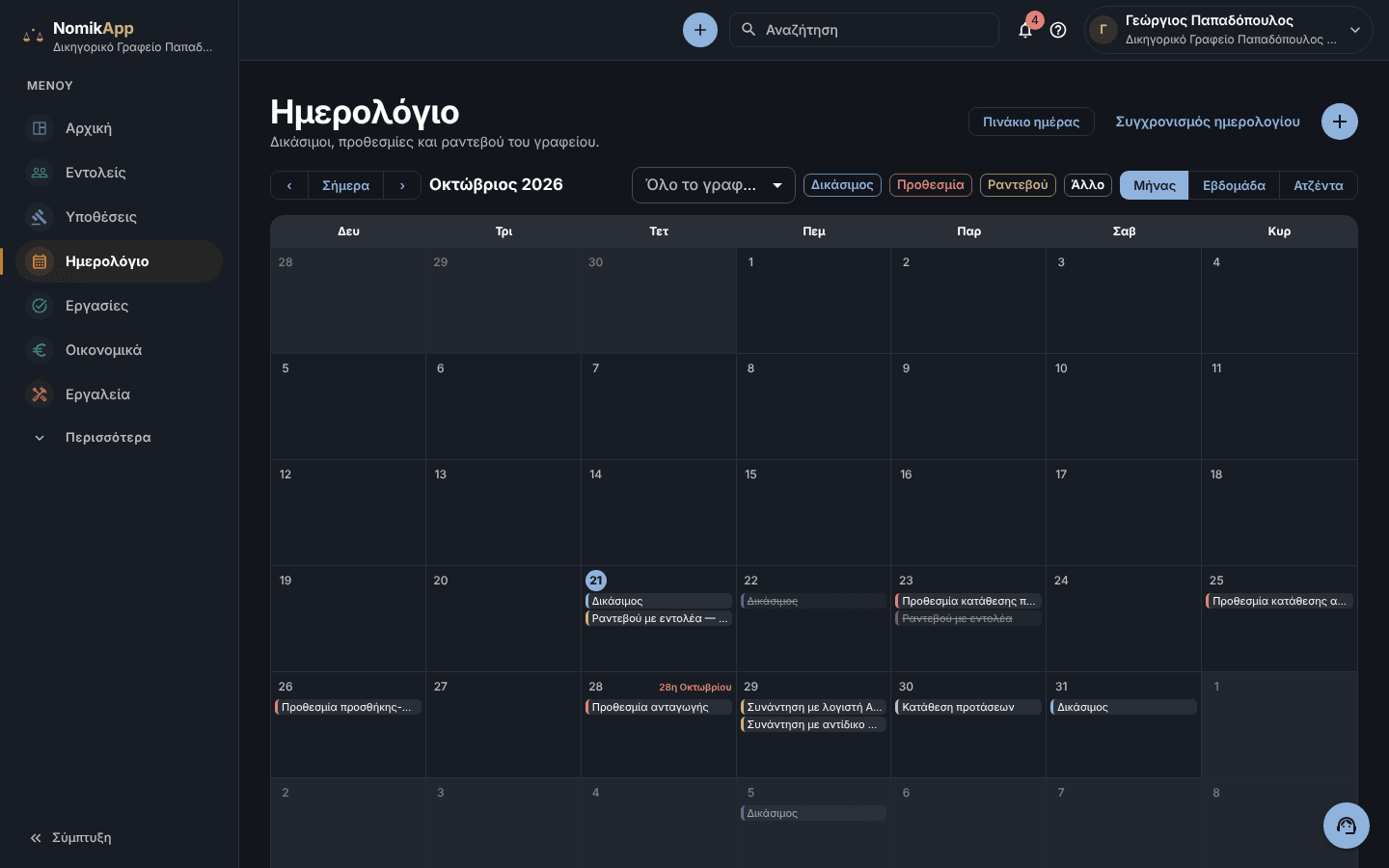Open the notifications bell

tap(1025, 30)
